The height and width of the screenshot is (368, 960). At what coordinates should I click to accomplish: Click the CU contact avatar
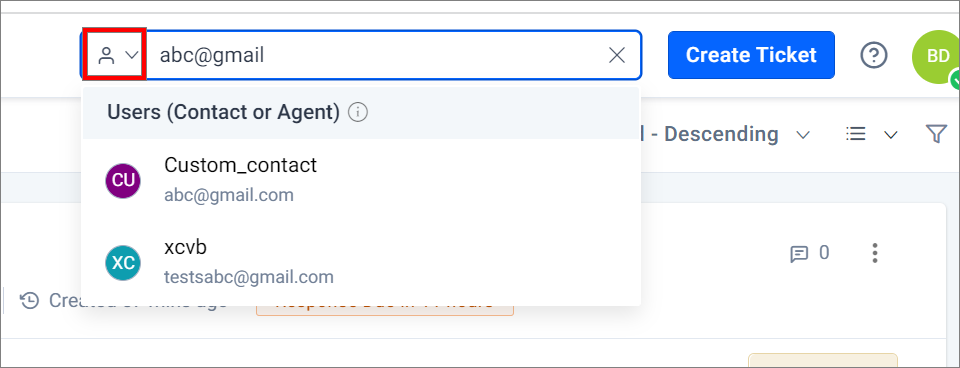point(123,181)
